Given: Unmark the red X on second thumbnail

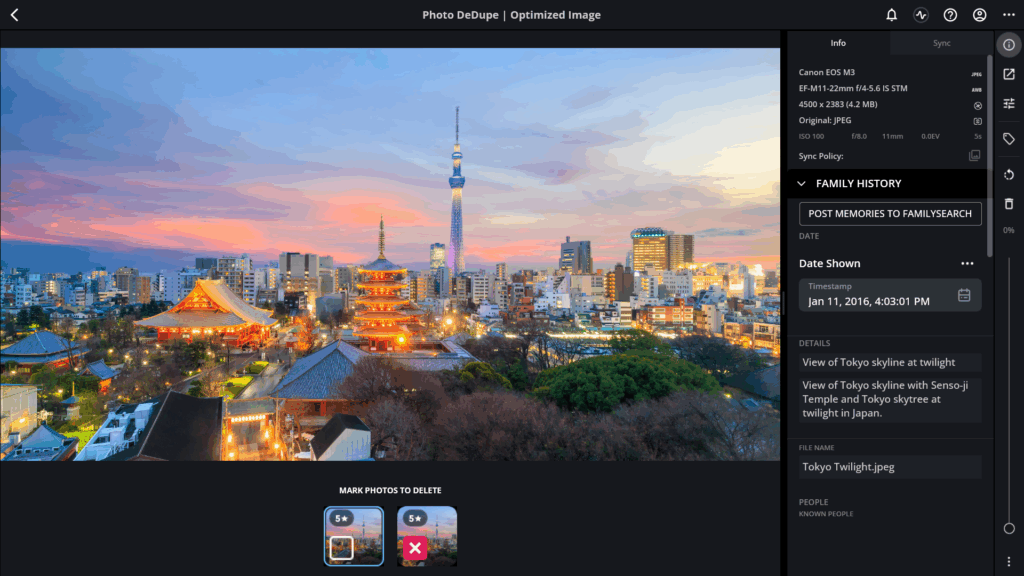Looking at the screenshot, I should (415, 548).
